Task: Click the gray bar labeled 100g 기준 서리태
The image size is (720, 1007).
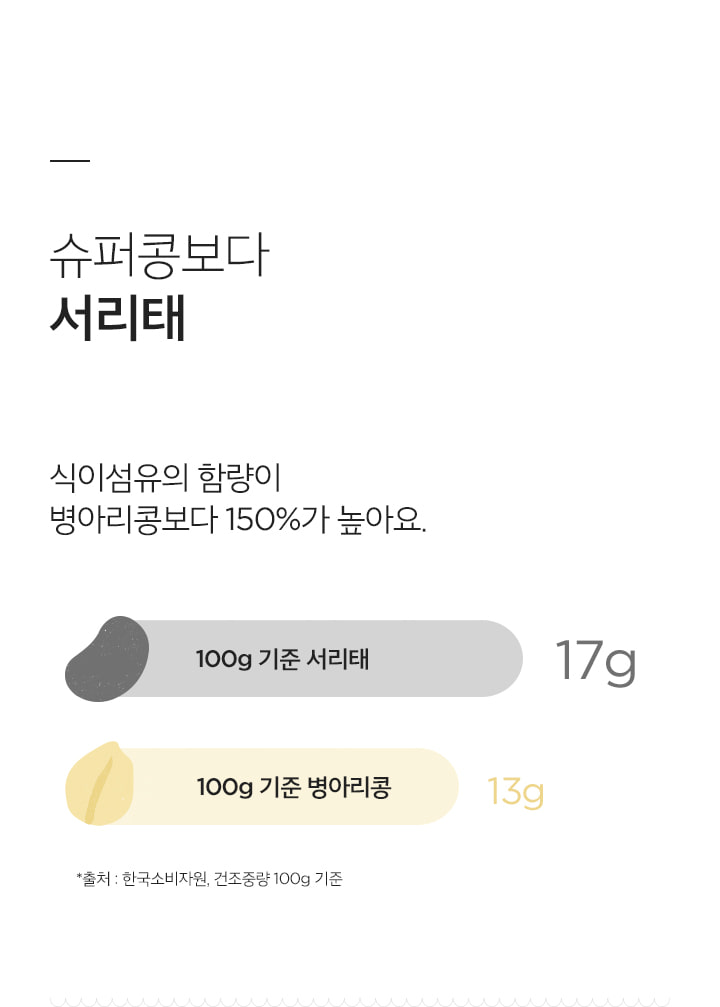Action: pos(294,658)
